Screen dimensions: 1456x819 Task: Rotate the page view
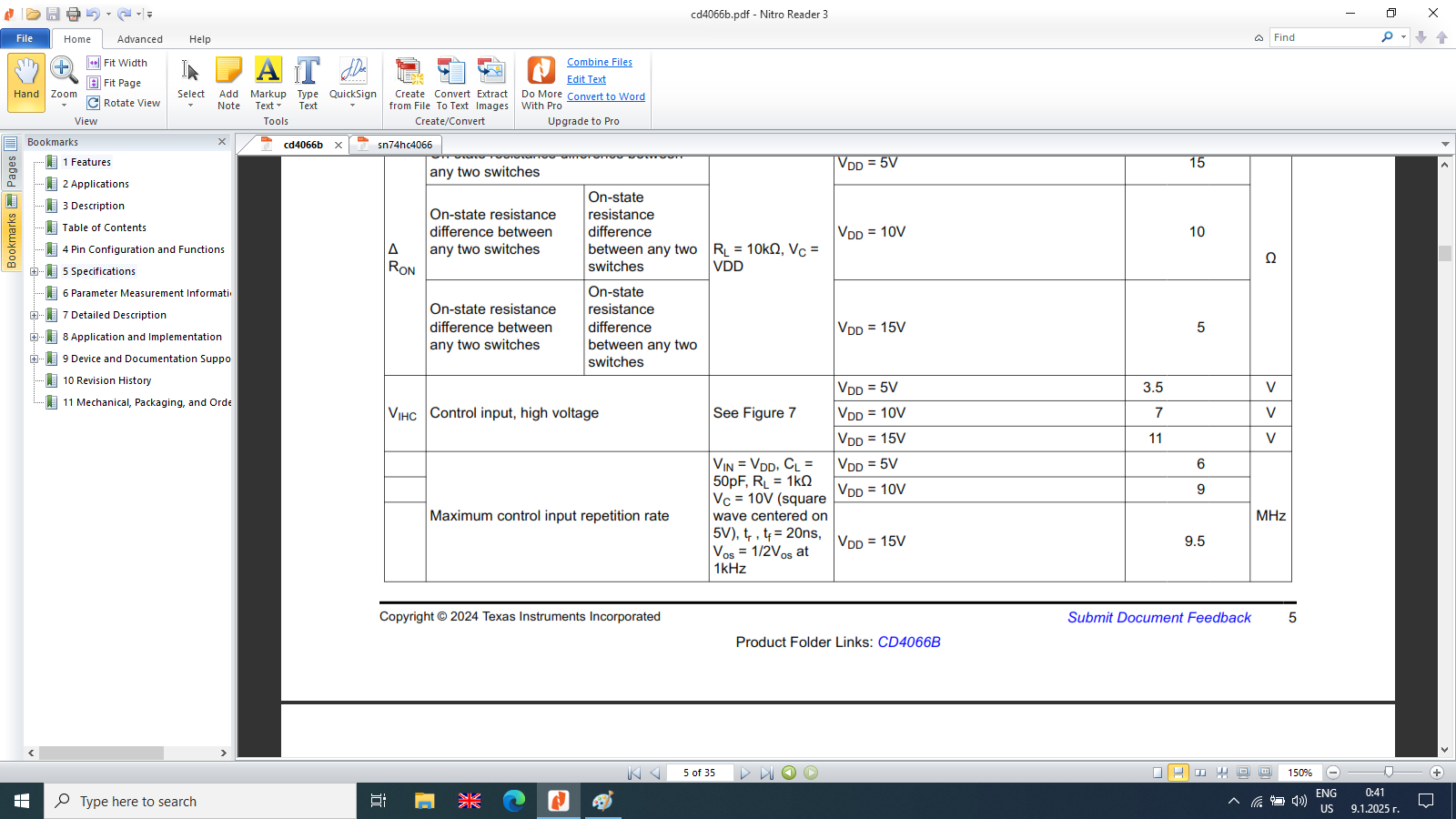124,103
